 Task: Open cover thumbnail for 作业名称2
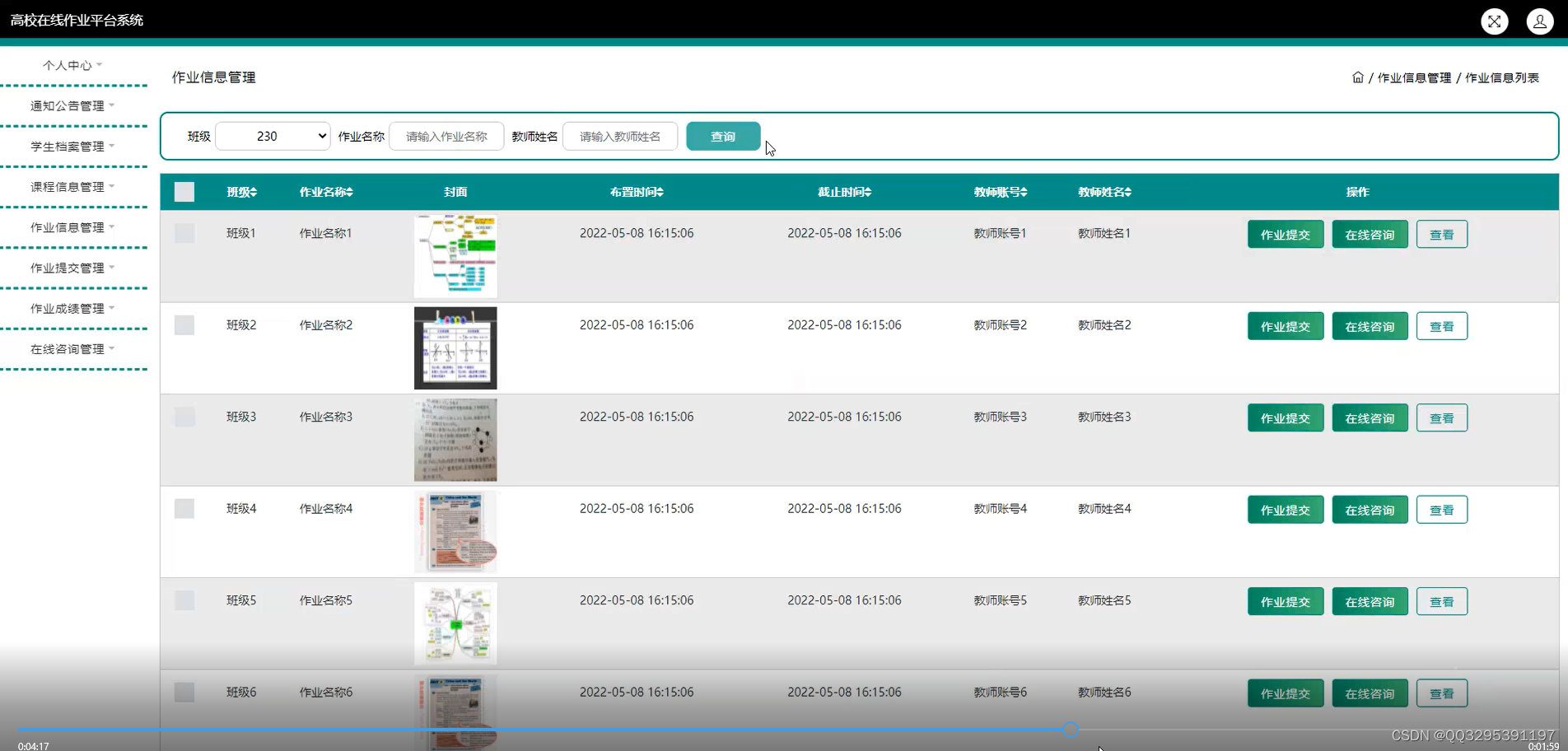455,348
